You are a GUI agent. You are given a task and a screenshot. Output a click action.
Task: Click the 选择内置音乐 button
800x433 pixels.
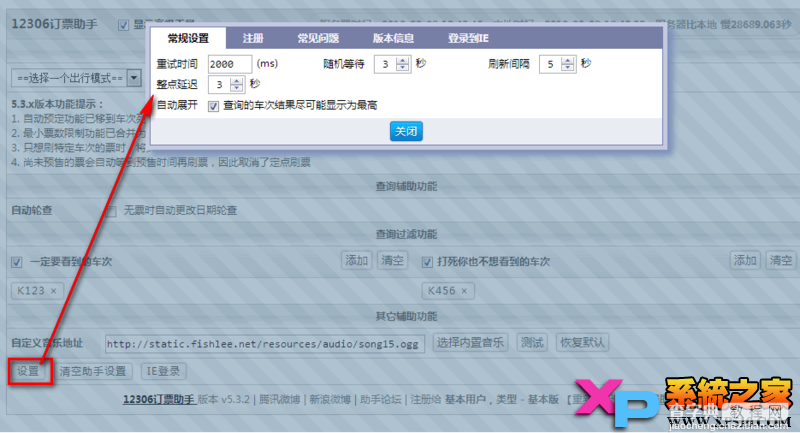click(470, 343)
